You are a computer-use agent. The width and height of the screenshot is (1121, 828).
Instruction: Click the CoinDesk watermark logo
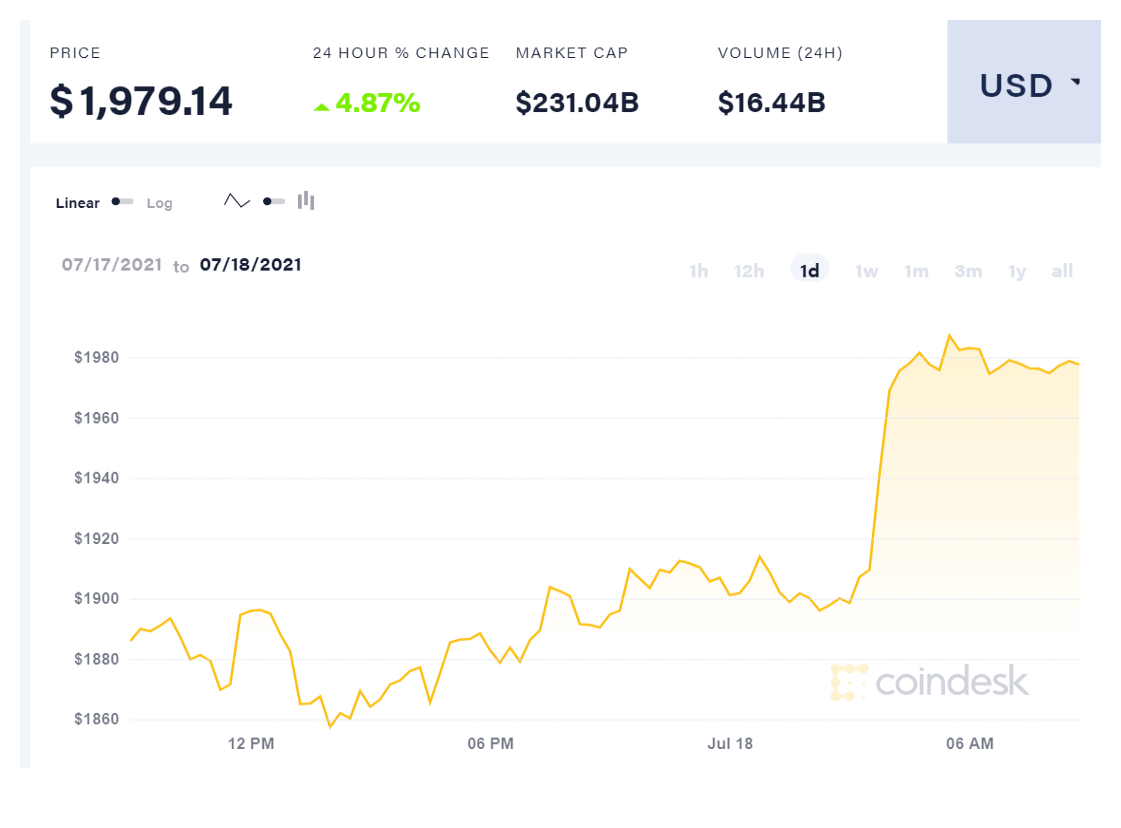tap(929, 682)
